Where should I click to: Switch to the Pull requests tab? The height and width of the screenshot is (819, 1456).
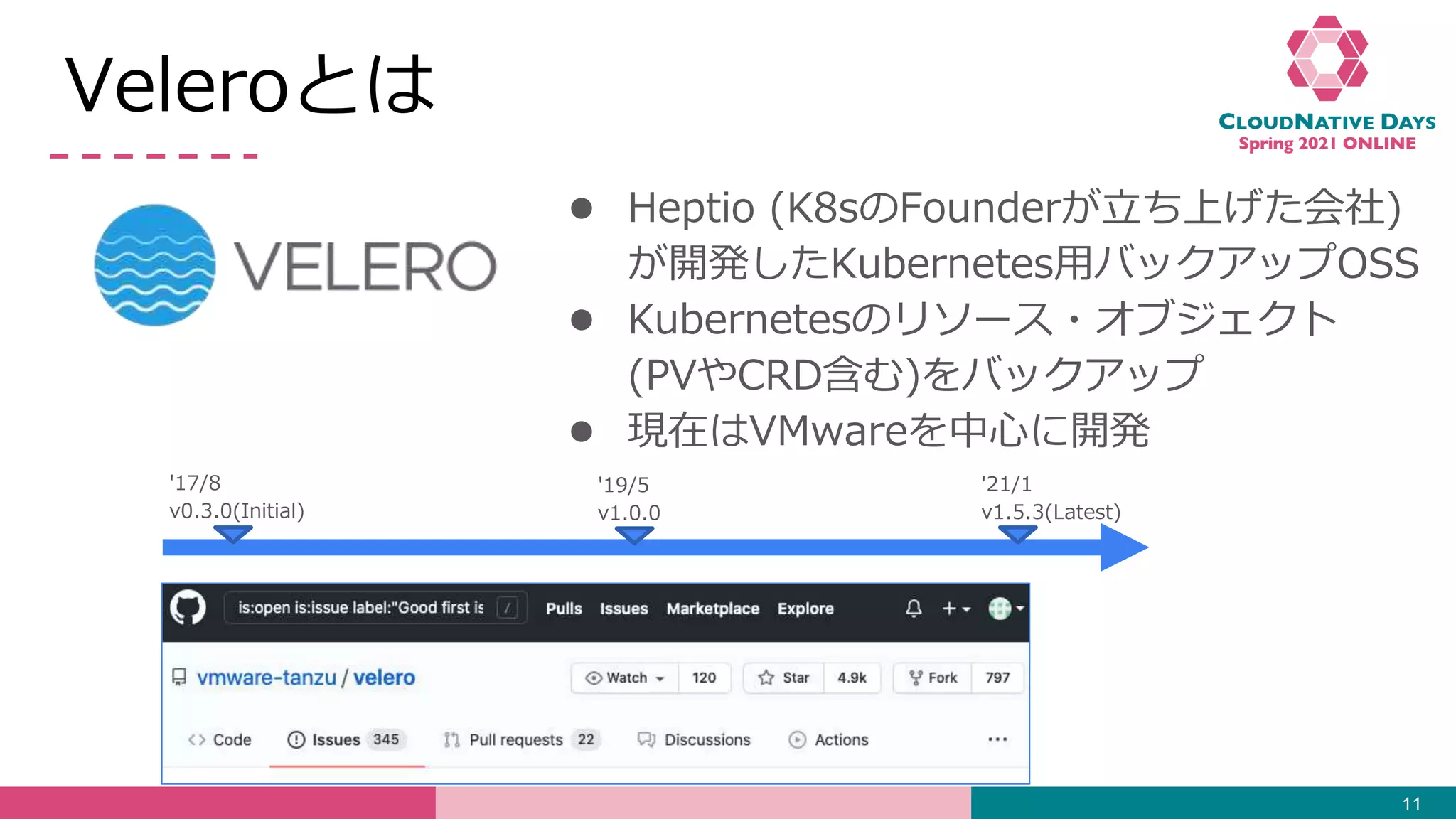pos(522,739)
